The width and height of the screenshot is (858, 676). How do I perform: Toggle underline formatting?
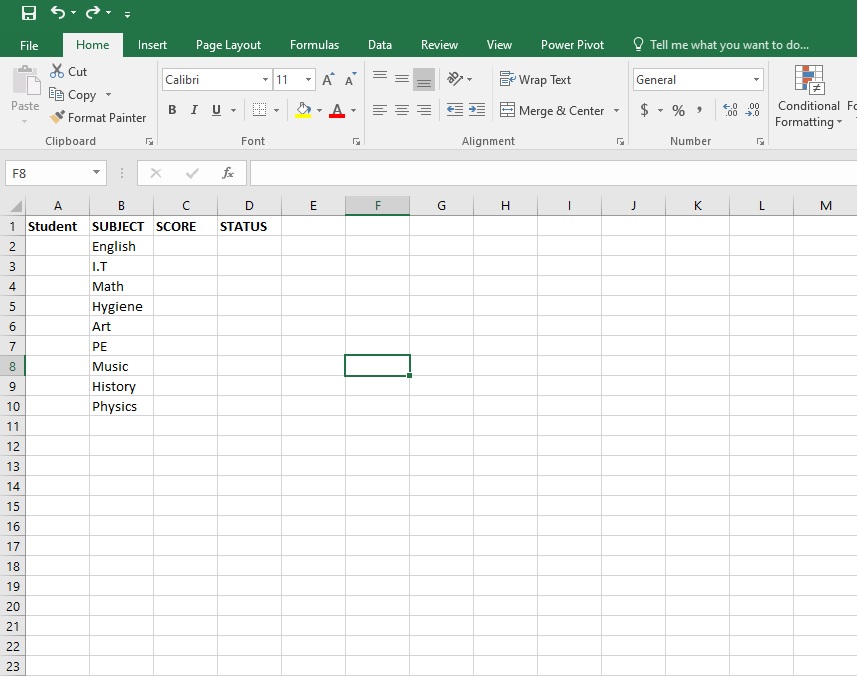(x=214, y=110)
